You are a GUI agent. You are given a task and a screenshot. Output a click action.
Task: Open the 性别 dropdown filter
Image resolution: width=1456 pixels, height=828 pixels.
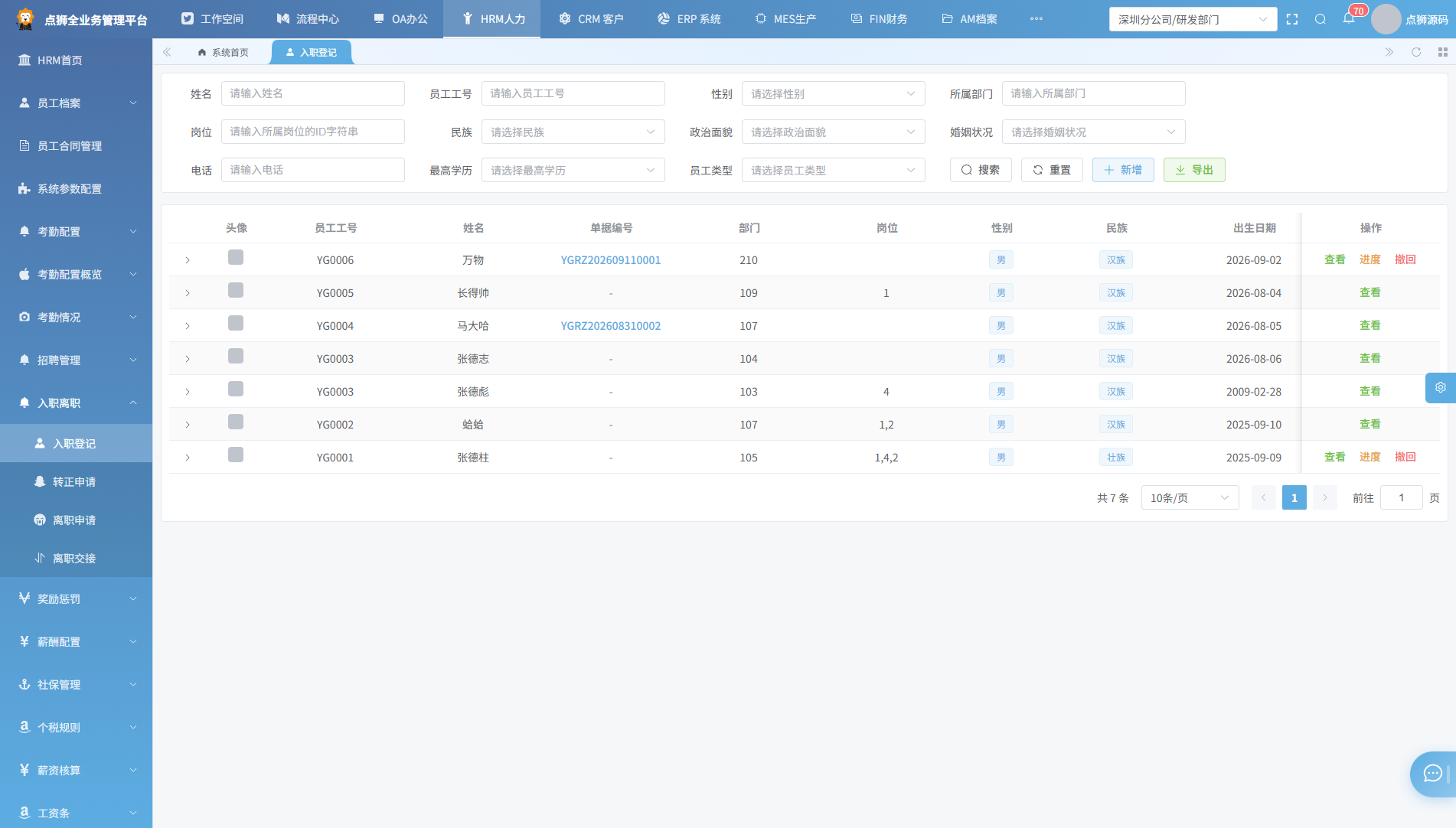(833, 93)
